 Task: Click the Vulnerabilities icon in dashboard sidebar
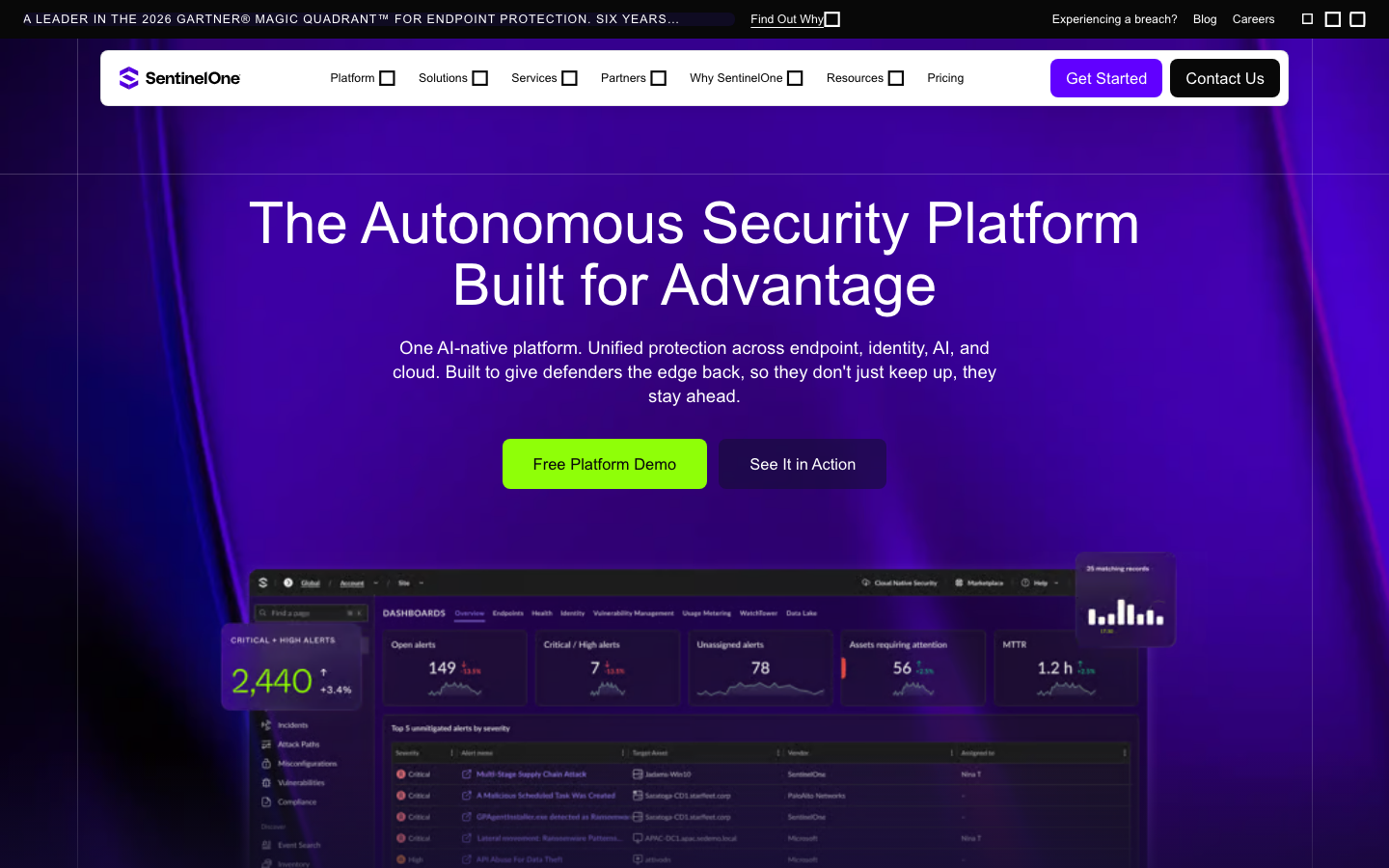266,783
